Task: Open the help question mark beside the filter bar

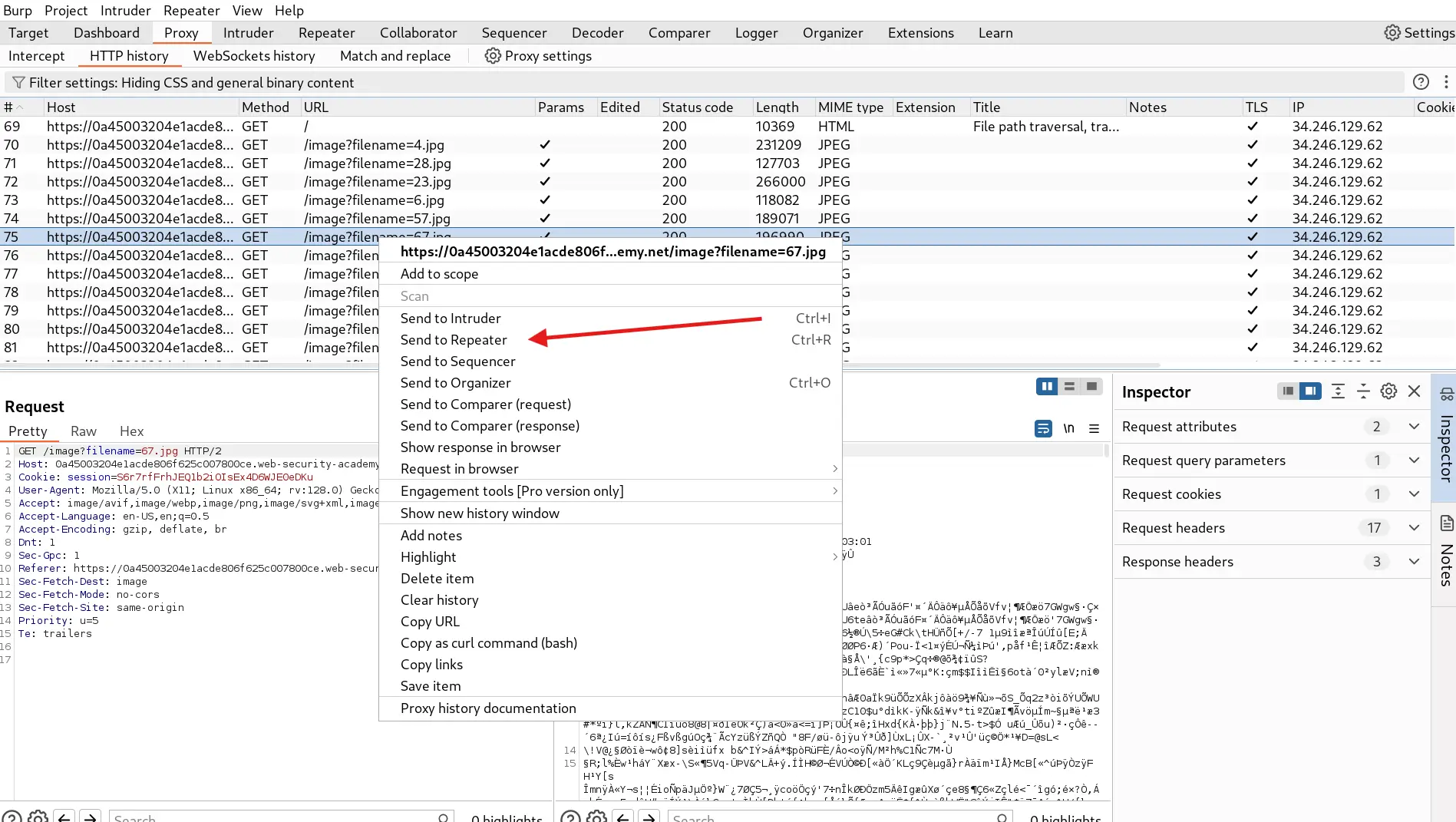Action: pyautogui.click(x=1421, y=82)
